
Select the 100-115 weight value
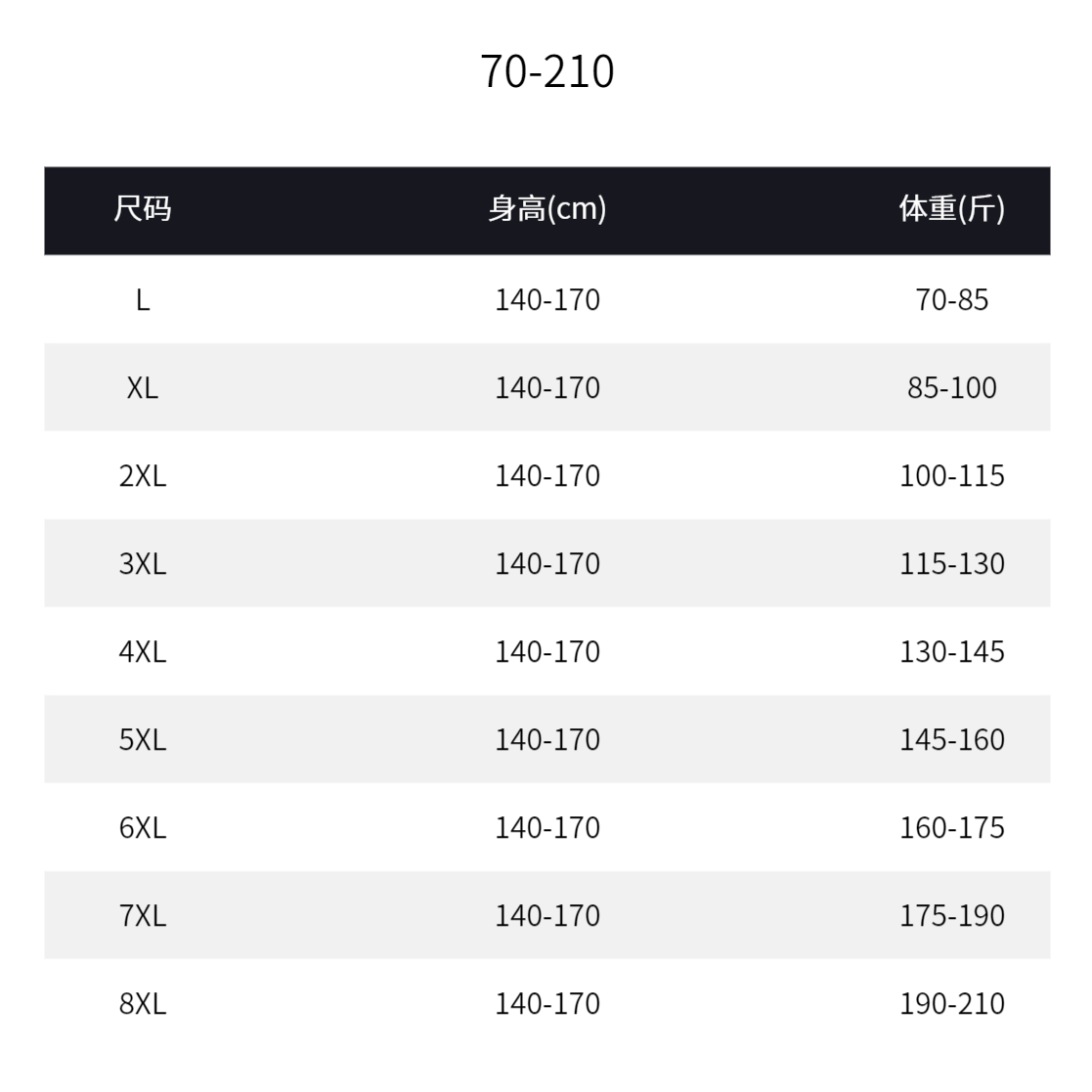[951, 476]
